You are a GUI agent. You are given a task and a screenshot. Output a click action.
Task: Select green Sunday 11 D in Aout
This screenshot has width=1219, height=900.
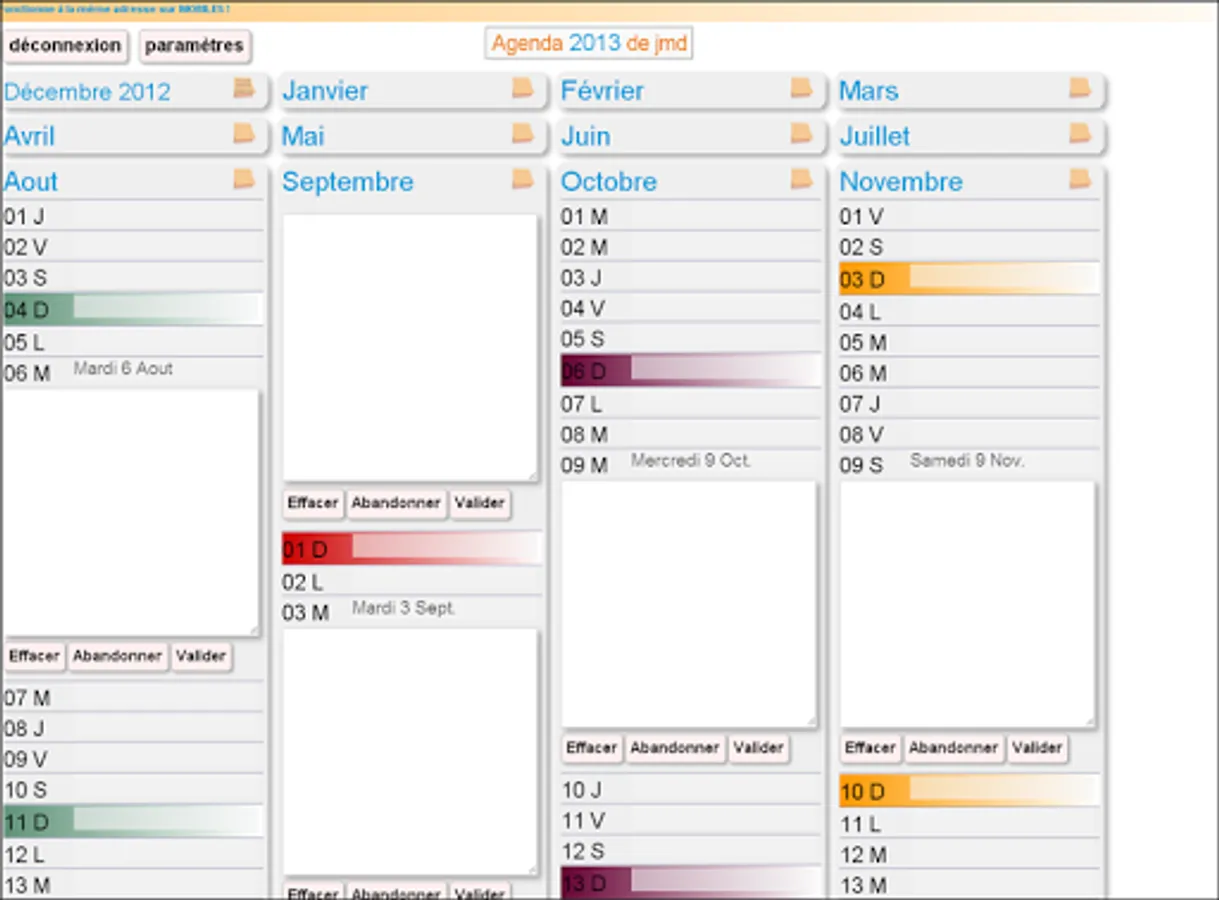point(133,822)
